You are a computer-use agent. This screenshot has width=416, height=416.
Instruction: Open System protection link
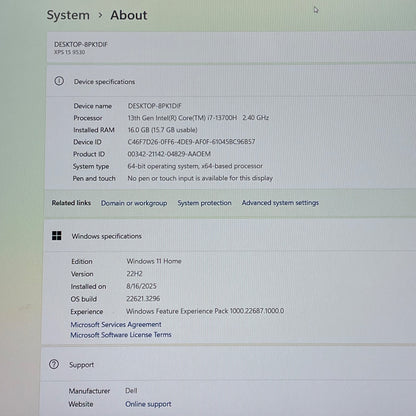pyautogui.click(x=204, y=203)
